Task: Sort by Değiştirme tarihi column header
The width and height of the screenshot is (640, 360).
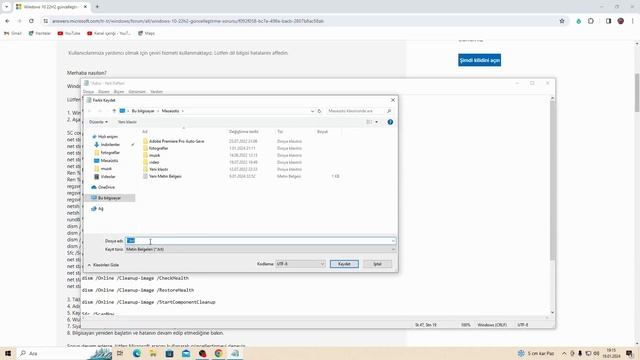Action: (244, 132)
